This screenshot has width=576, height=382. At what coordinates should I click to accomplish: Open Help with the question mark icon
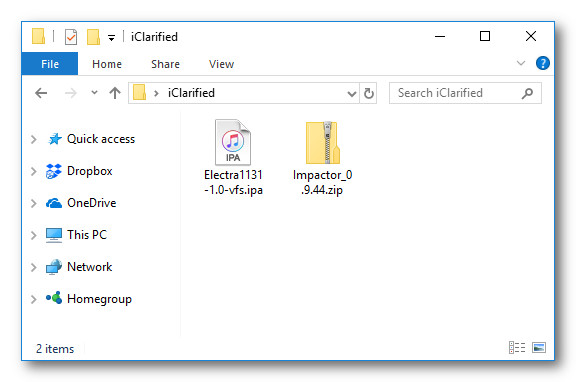543,63
